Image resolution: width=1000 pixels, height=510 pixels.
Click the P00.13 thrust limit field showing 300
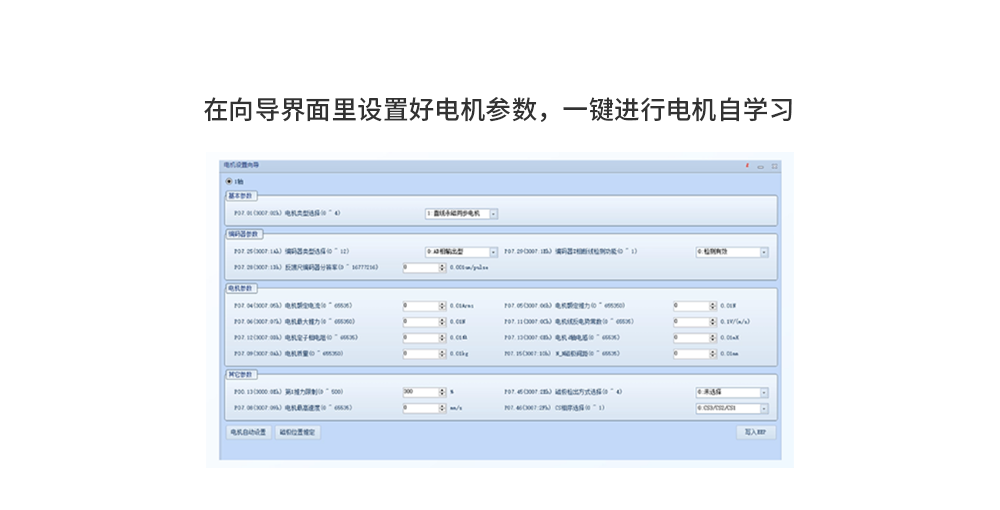[x=420, y=392]
